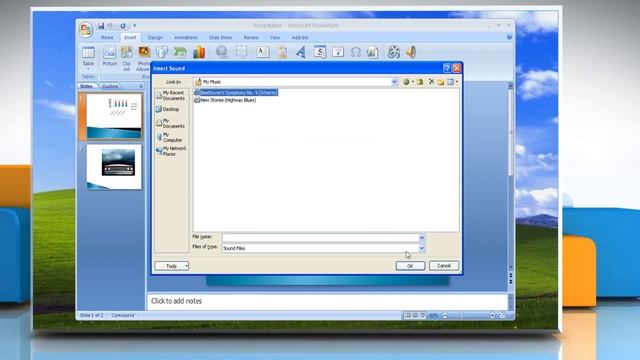
Task: Click the SmartArt icon on the ribbon
Action: click(180, 52)
